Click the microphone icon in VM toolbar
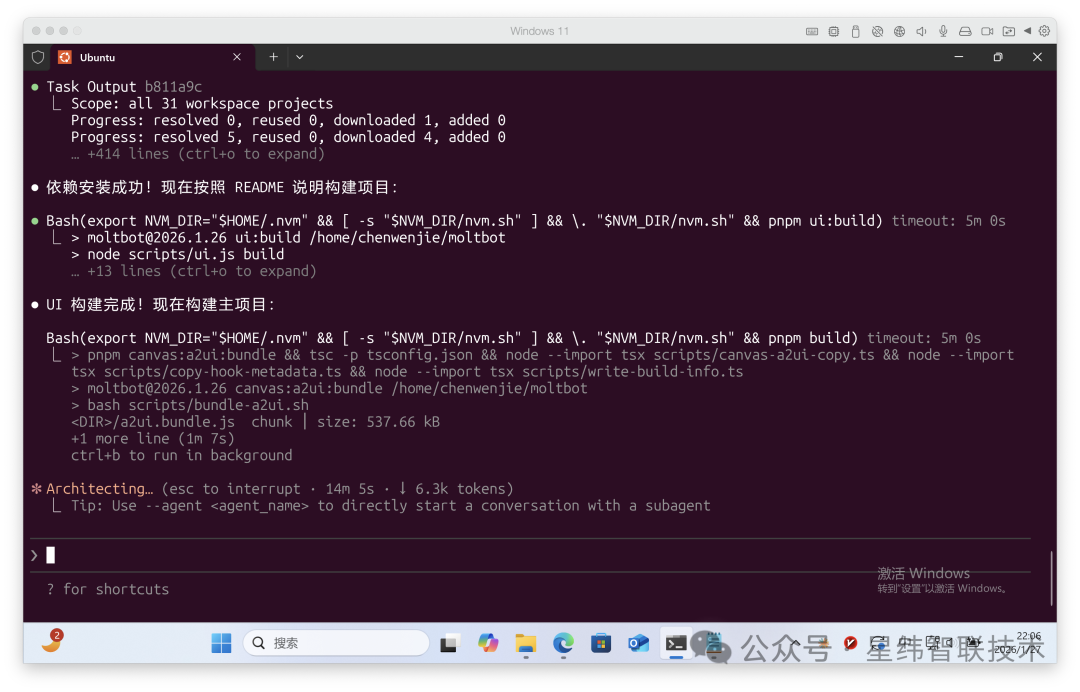This screenshot has height=692, width=1080. pos(943,31)
